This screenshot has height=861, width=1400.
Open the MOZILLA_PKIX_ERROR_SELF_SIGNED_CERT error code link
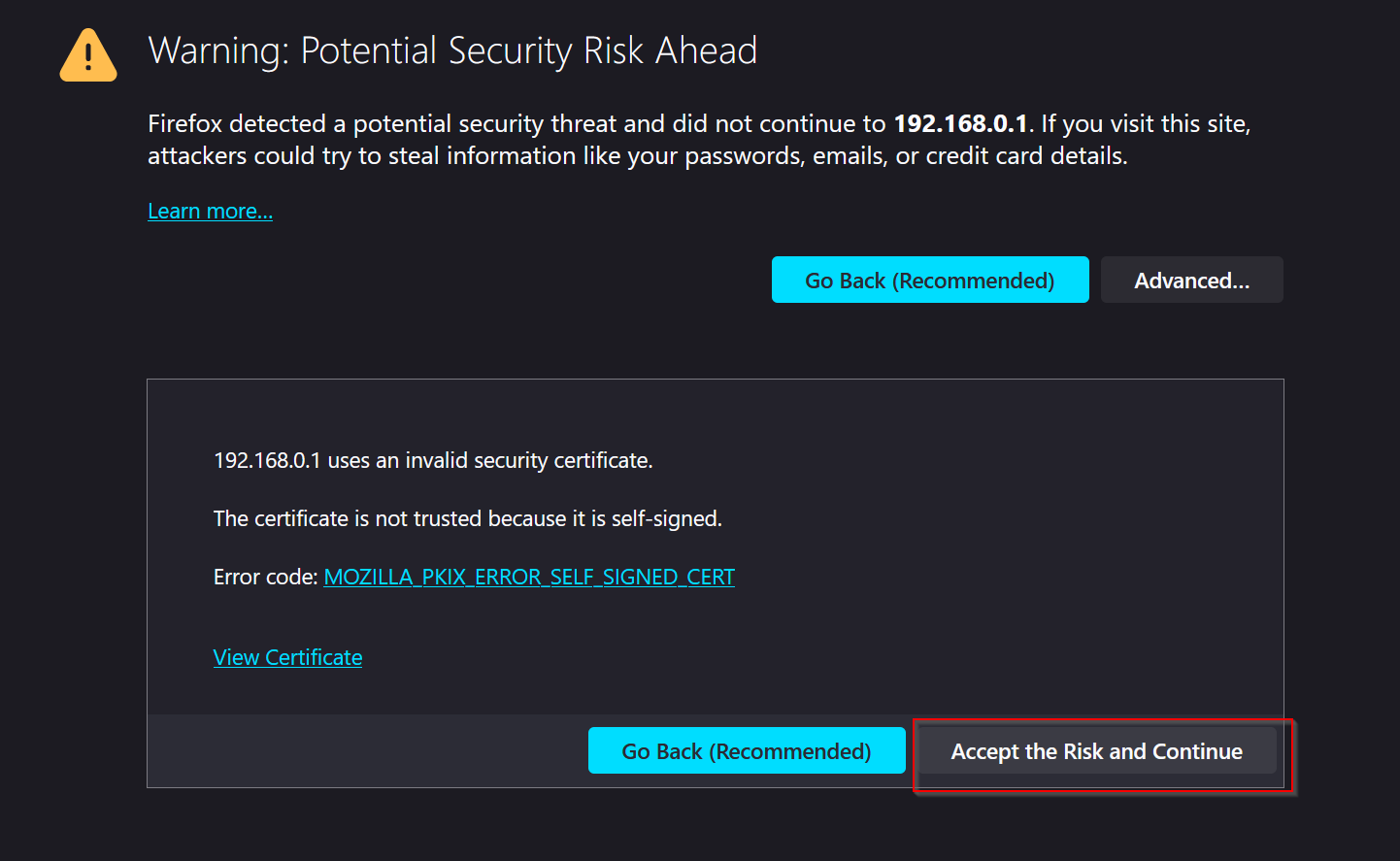coord(529,577)
